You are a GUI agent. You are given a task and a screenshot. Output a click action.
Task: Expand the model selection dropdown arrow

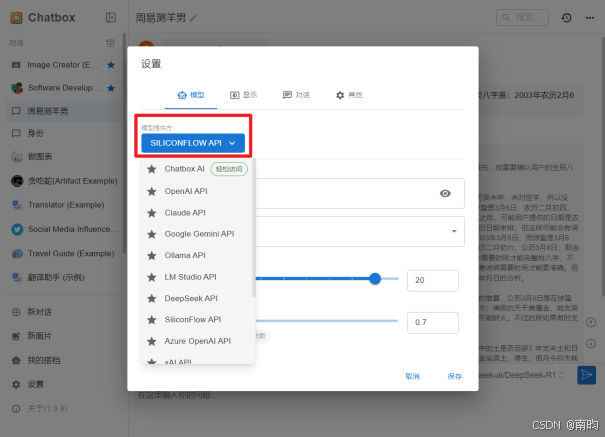(x=454, y=231)
